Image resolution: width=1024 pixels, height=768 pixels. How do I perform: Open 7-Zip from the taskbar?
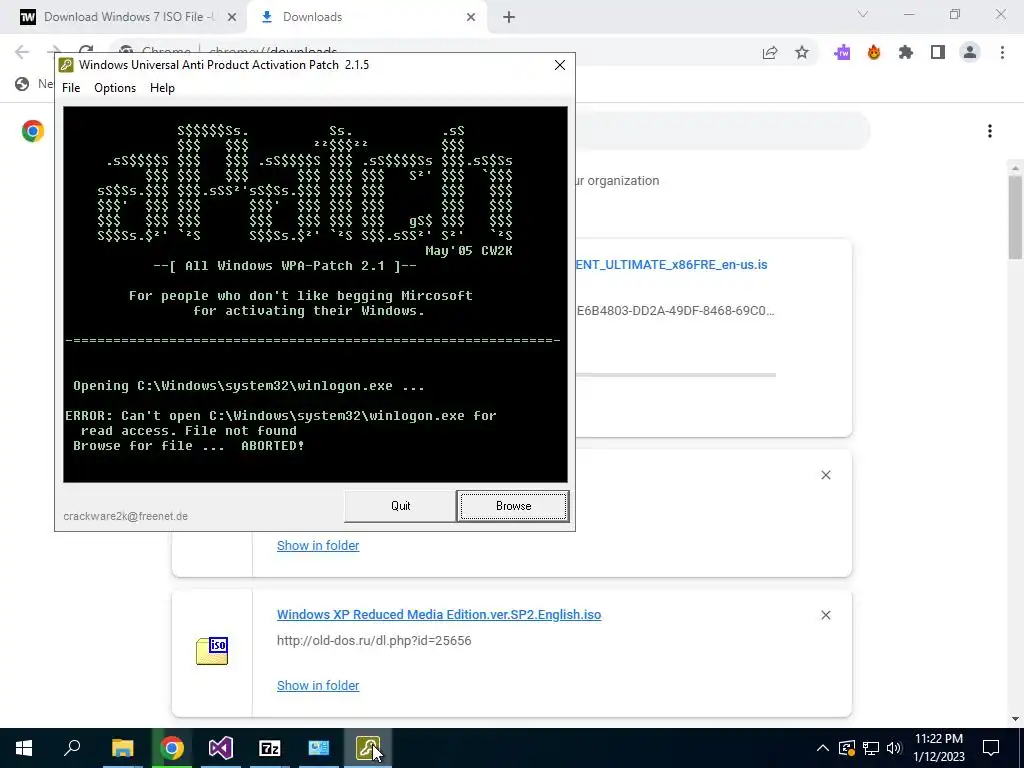[x=270, y=748]
